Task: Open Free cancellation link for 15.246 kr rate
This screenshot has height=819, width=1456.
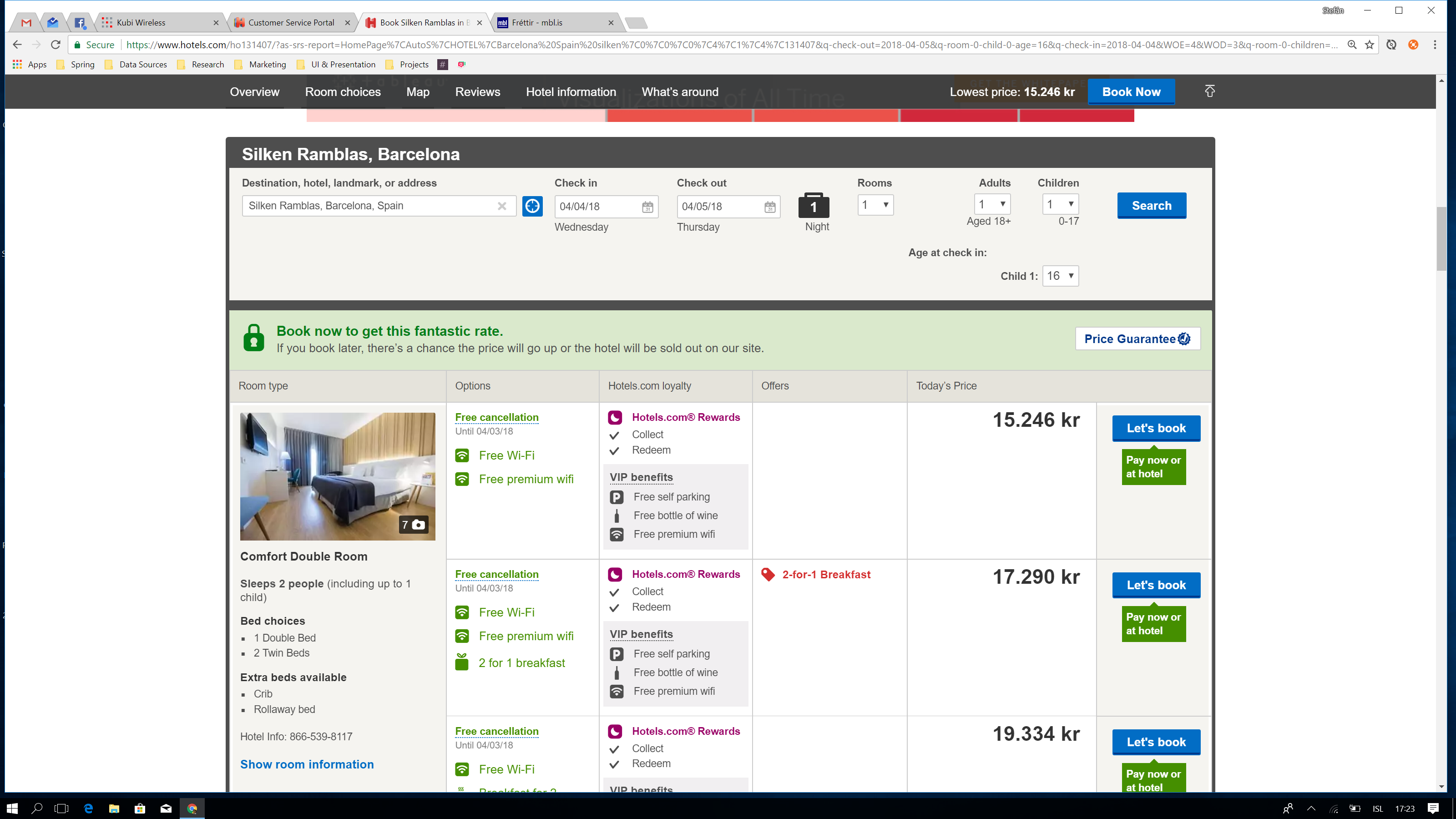Action: 497,417
